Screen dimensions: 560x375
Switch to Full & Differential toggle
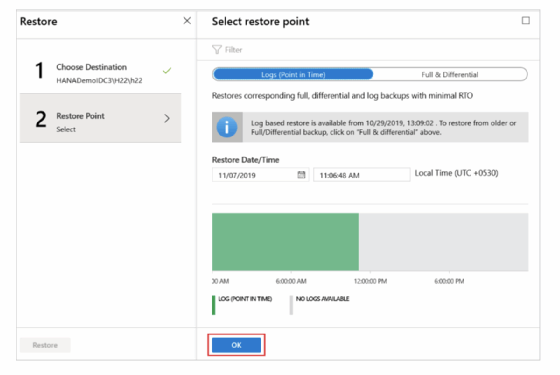click(x=450, y=74)
